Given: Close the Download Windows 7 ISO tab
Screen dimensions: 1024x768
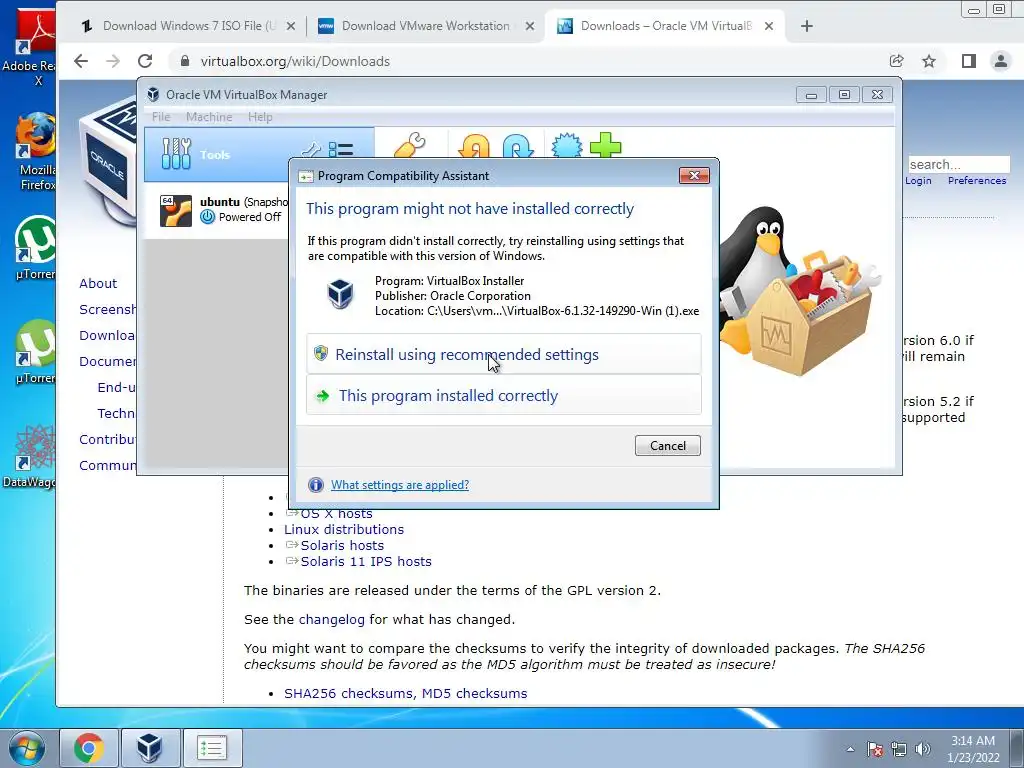Looking at the screenshot, I should pos(291,26).
